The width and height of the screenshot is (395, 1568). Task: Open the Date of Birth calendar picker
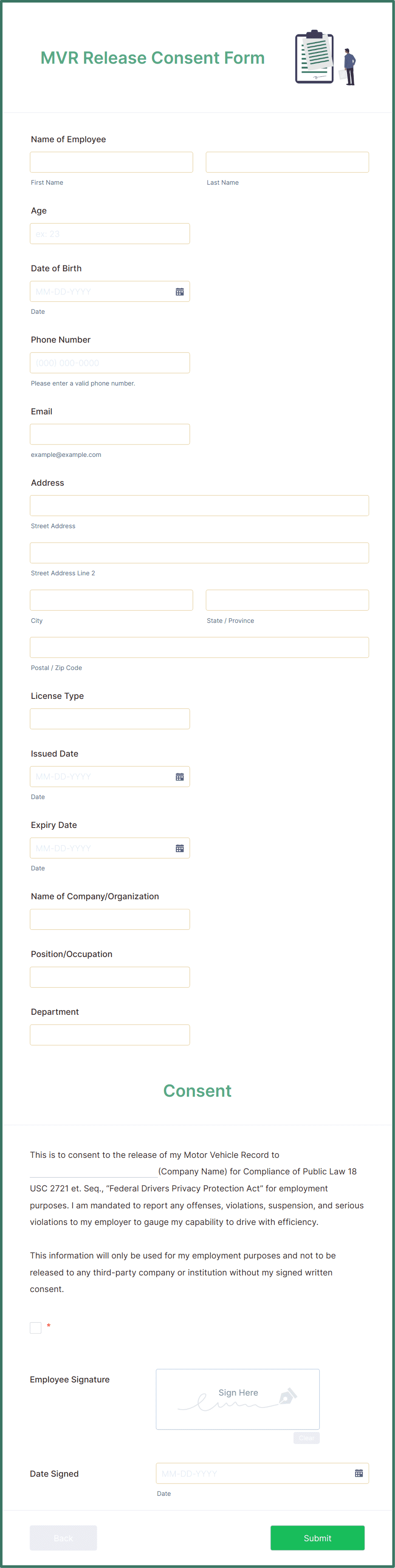click(180, 292)
